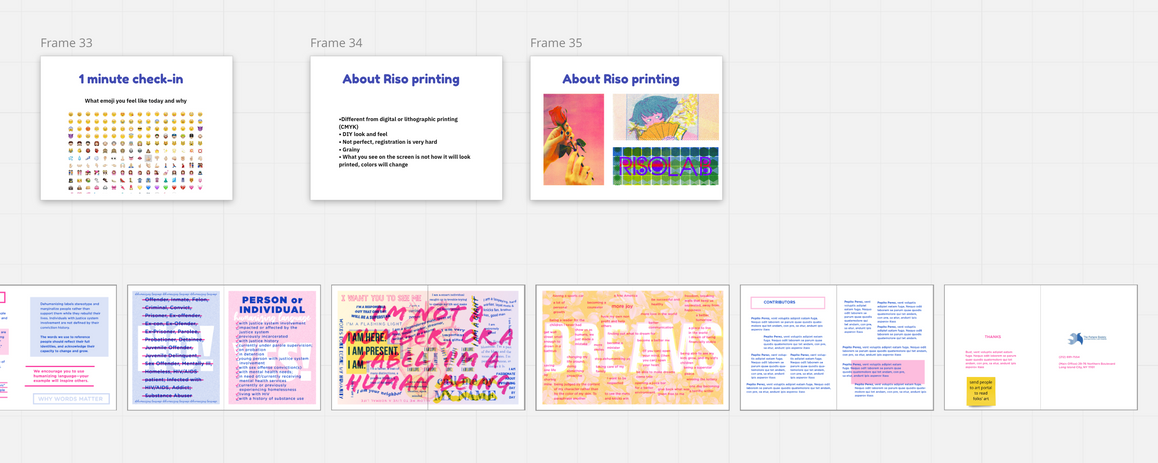Image resolution: width=1158 pixels, height=463 pixels.
Task: Click "About Riso printing" heading in Frame 35
Action: (x=621, y=79)
